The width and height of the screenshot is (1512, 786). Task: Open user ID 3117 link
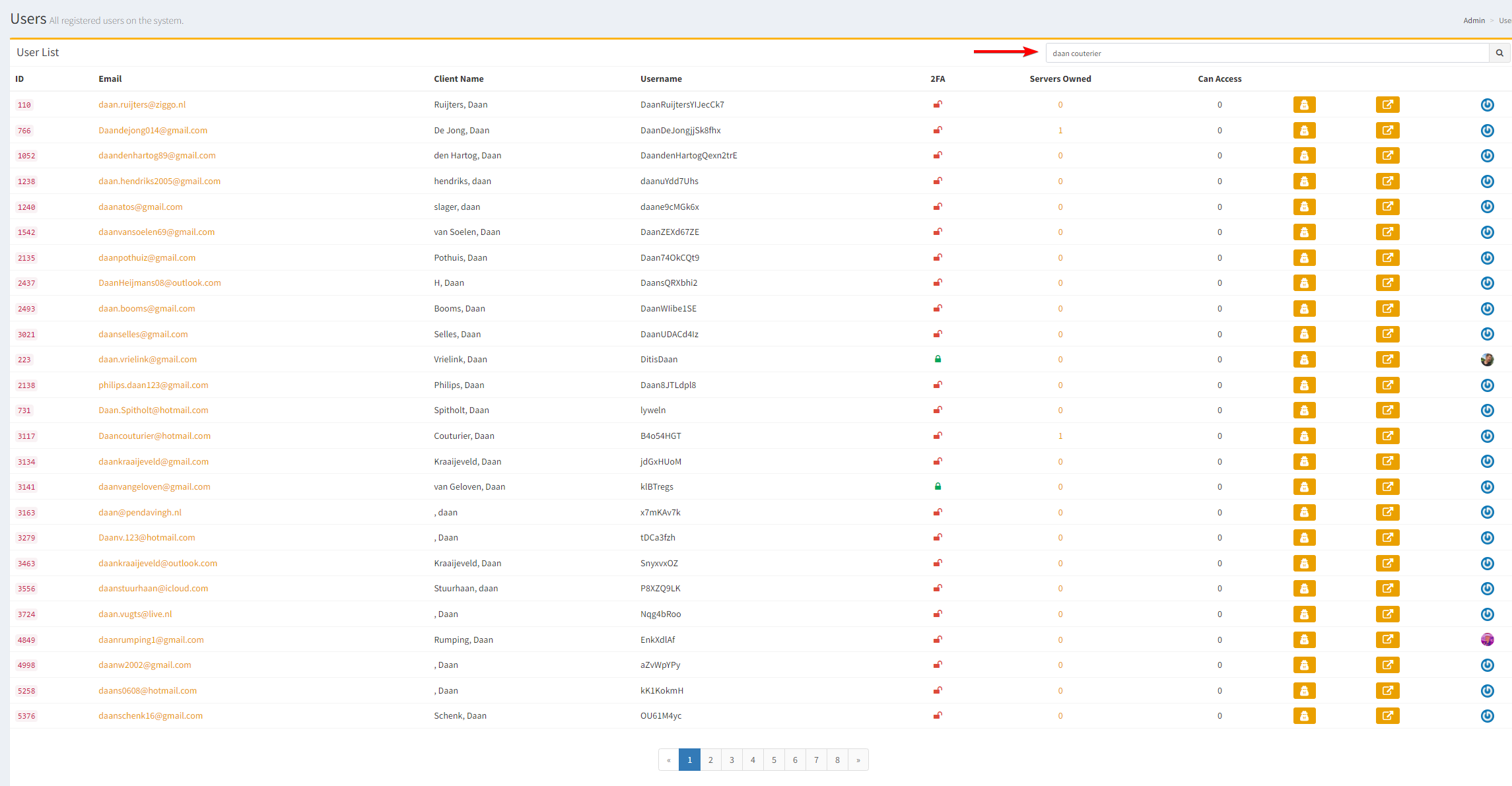coord(26,436)
